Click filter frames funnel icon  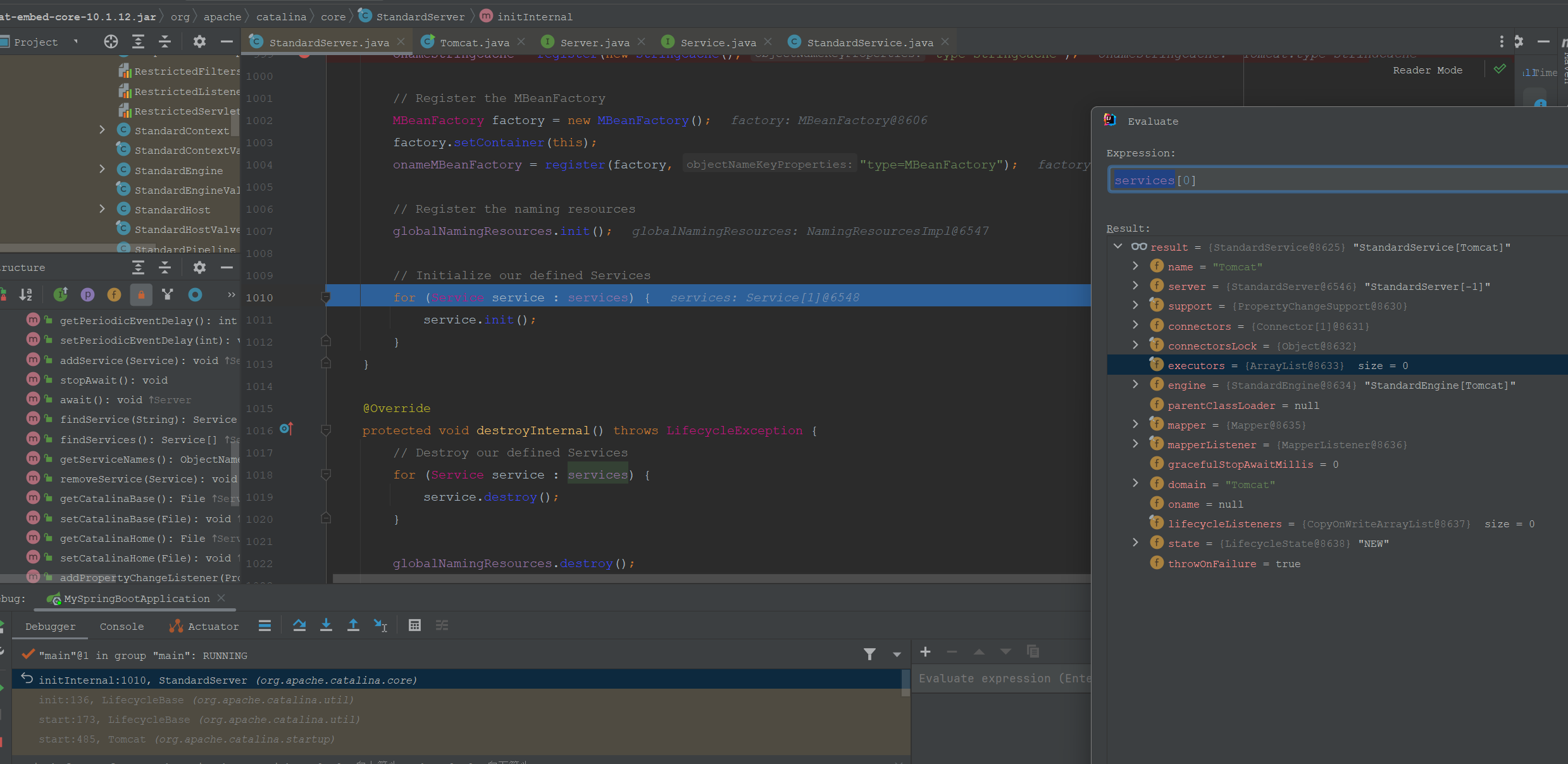point(869,654)
